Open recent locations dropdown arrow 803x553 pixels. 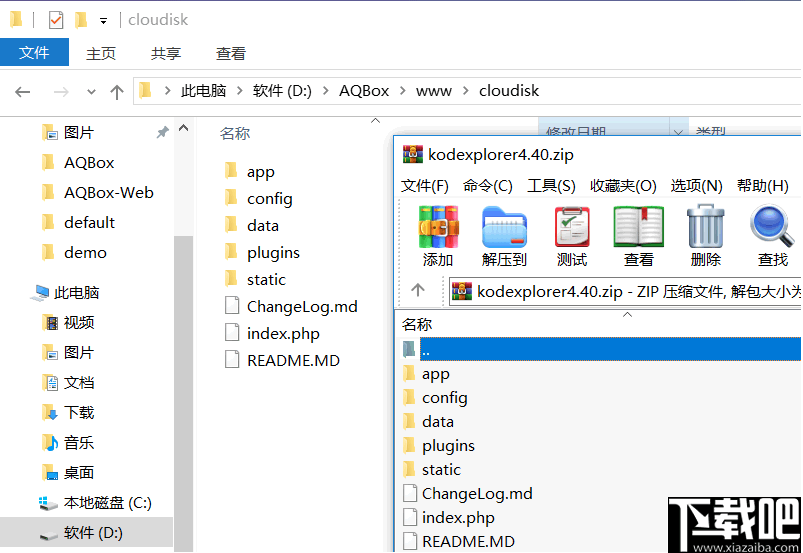click(91, 92)
